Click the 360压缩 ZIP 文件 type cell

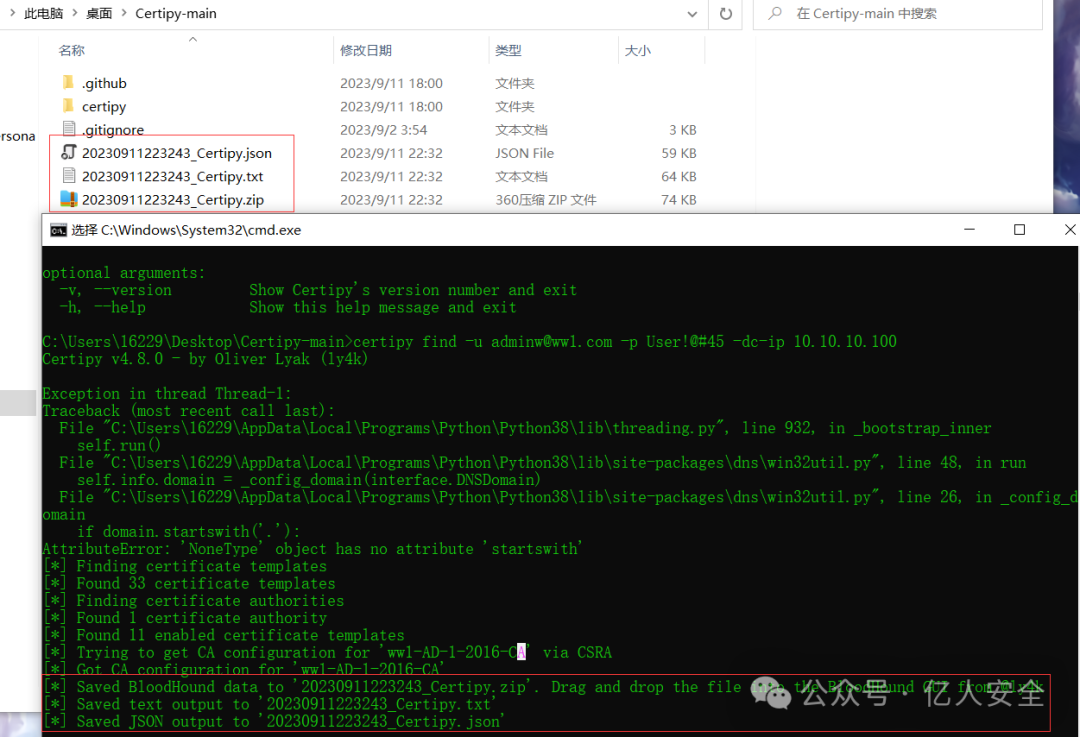point(546,200)
